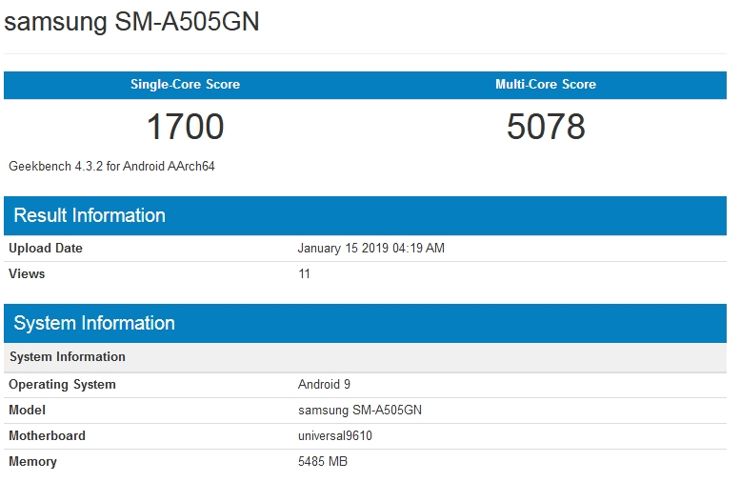Screen dimensions: 740x482
Task: Select the universal9610 value
Action: (335, 435)
